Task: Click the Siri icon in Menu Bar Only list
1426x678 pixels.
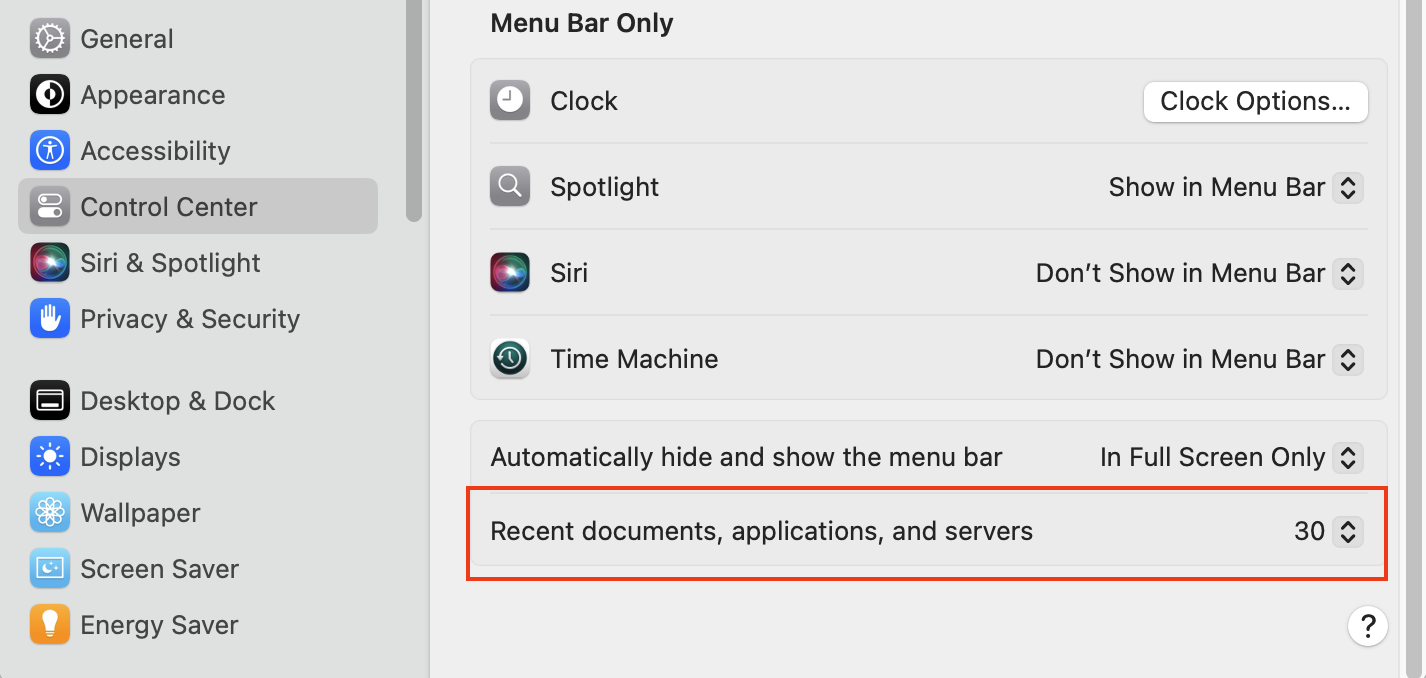Action: (x=510, y=273)
